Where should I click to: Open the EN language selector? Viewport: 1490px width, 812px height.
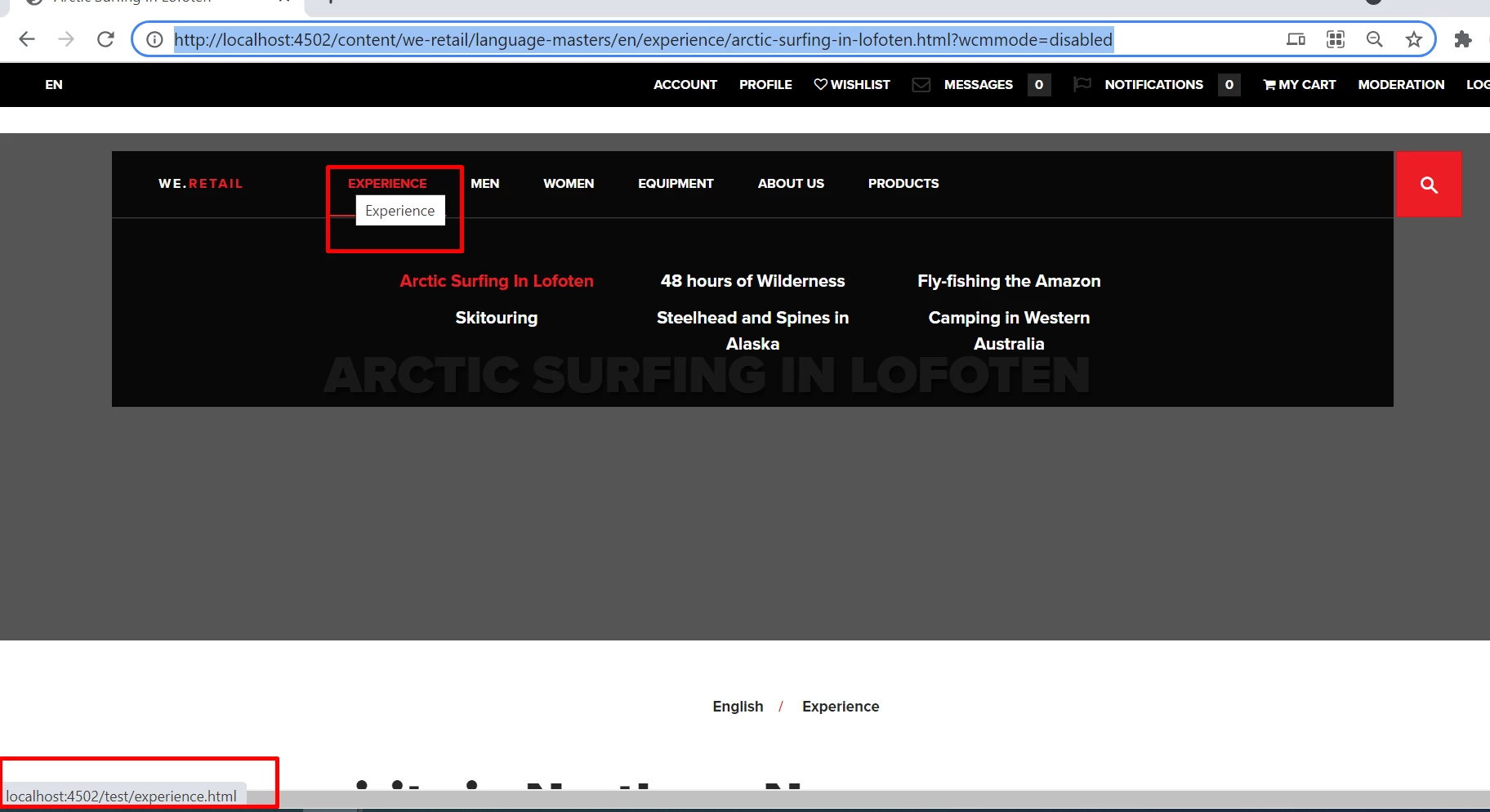coord(54,85)
